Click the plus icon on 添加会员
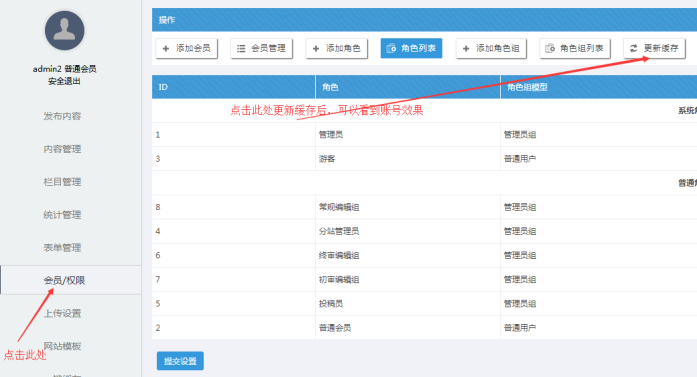The width and height of the screenshot is (697, 377). tap(166, 48)
